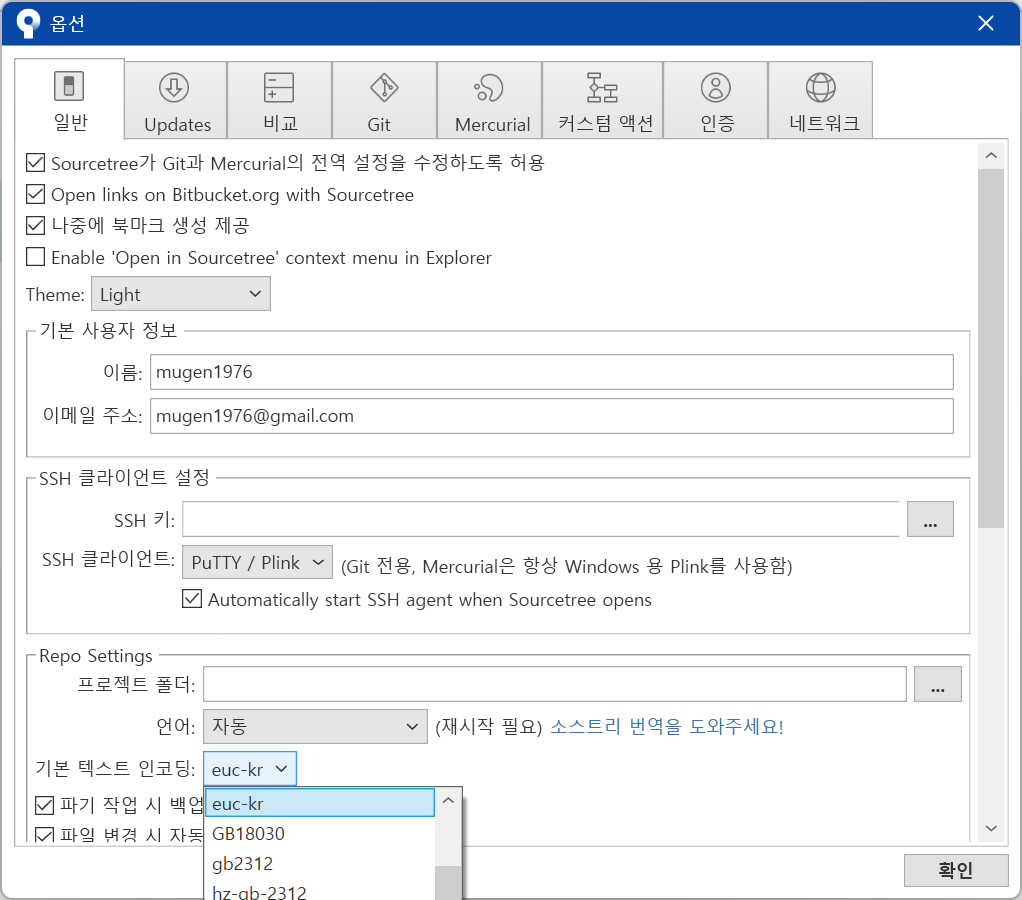
Task: Click the options panel scroll-down arrow
Action: click(991, 828)
